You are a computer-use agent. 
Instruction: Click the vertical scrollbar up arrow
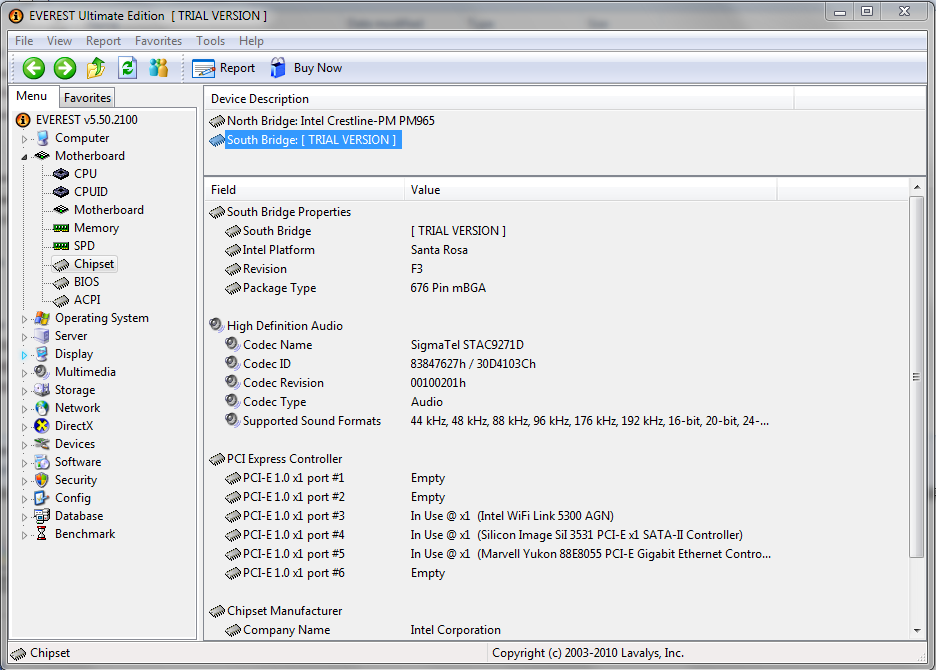coord(917,188)
